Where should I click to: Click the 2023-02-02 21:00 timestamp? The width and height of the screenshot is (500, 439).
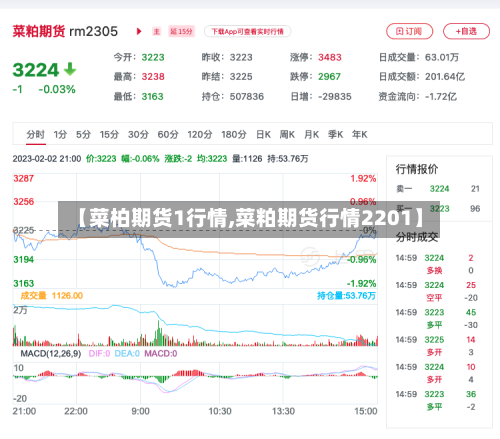47,159
